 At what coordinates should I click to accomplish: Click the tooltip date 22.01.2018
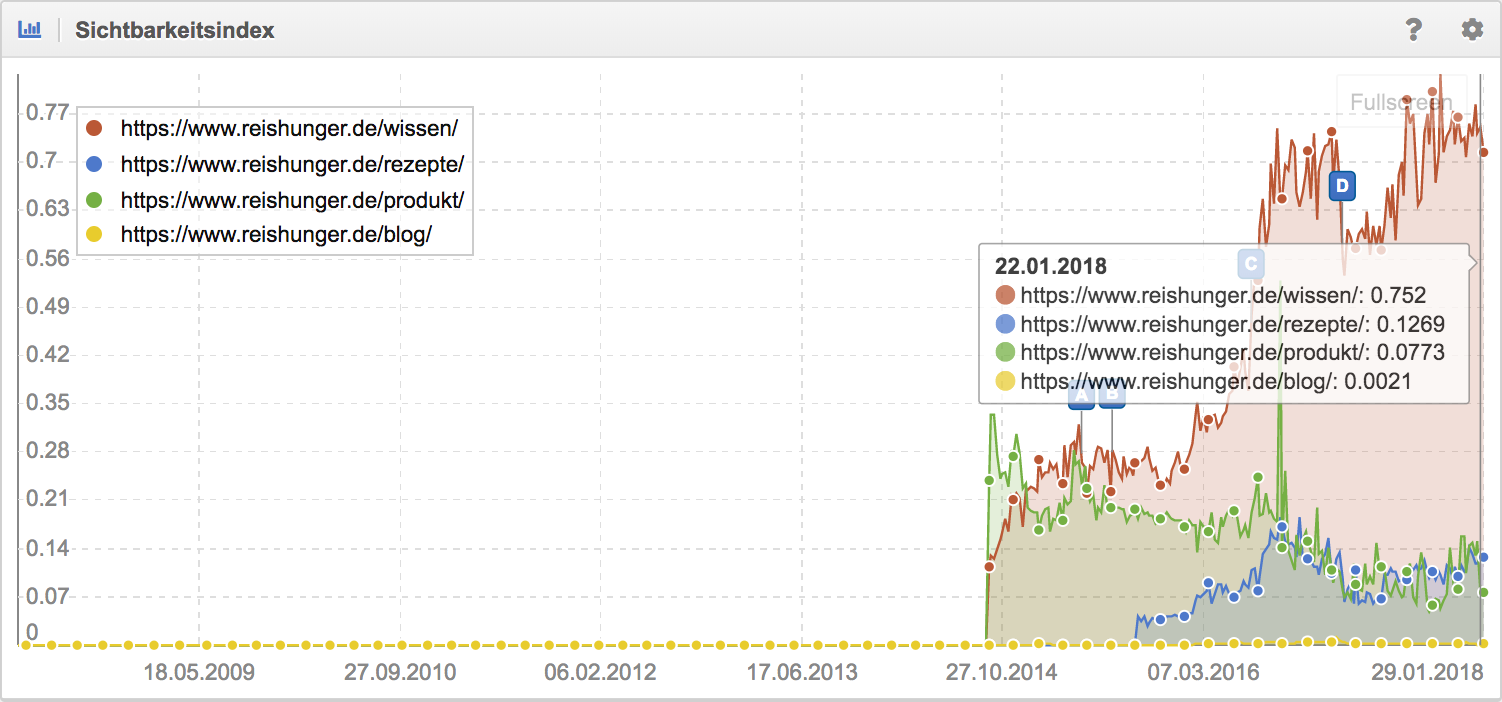click(x=1050, y=266)
